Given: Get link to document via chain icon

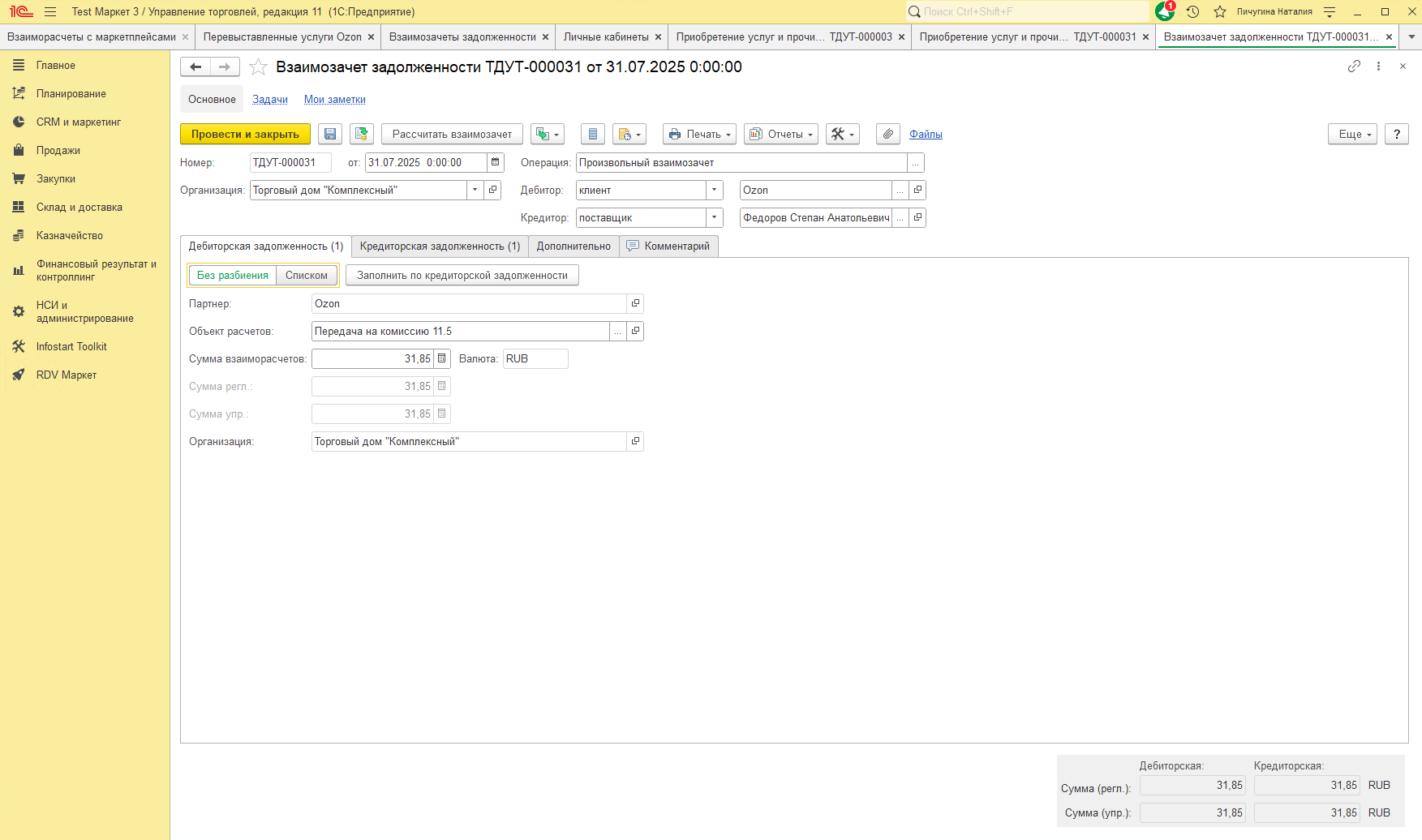Looking at the screenshot, I should (x=1354, y=66).
